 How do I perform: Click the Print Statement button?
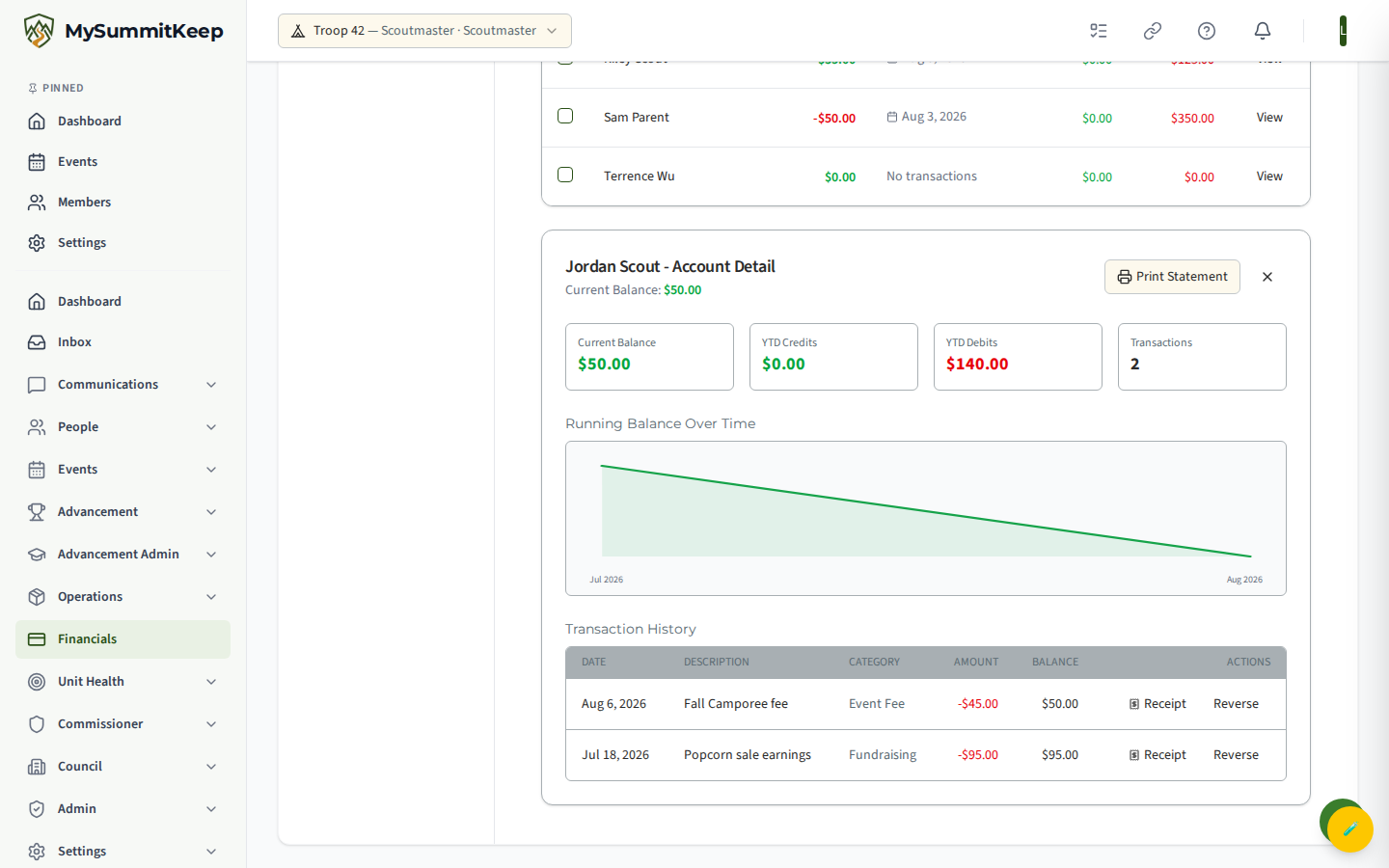click(1172, 277)
